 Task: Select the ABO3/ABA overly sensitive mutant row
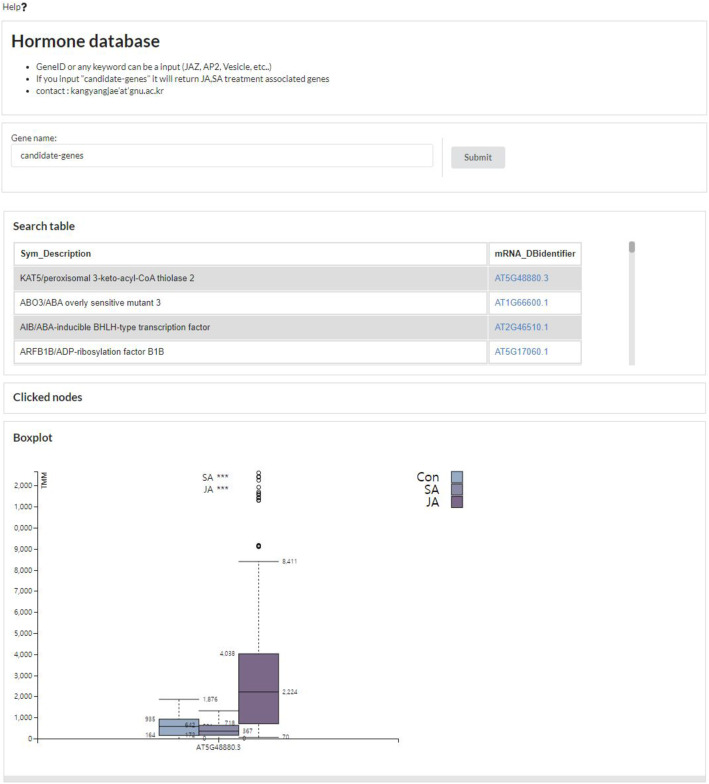tap(250, 302)
